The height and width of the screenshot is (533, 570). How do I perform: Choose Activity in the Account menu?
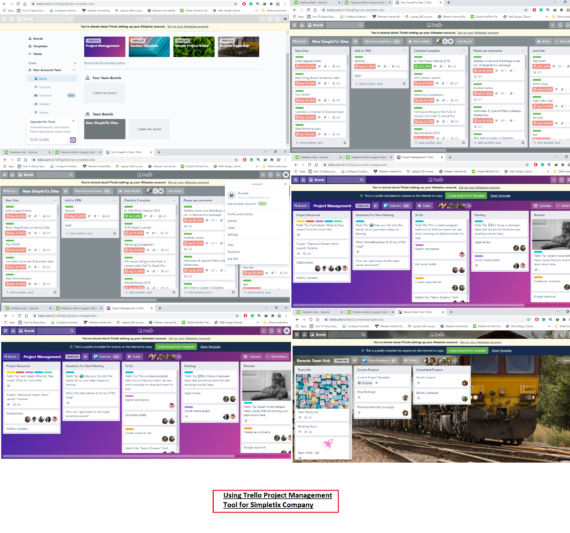pos(232,221)
